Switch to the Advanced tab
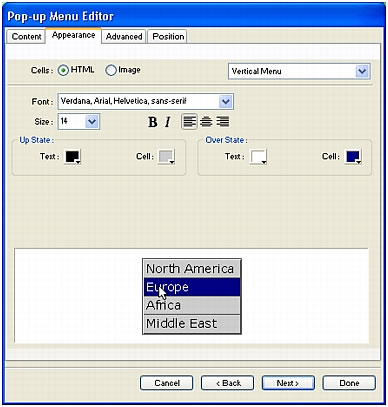Screen dimensions: 388x407 [124, 36]
